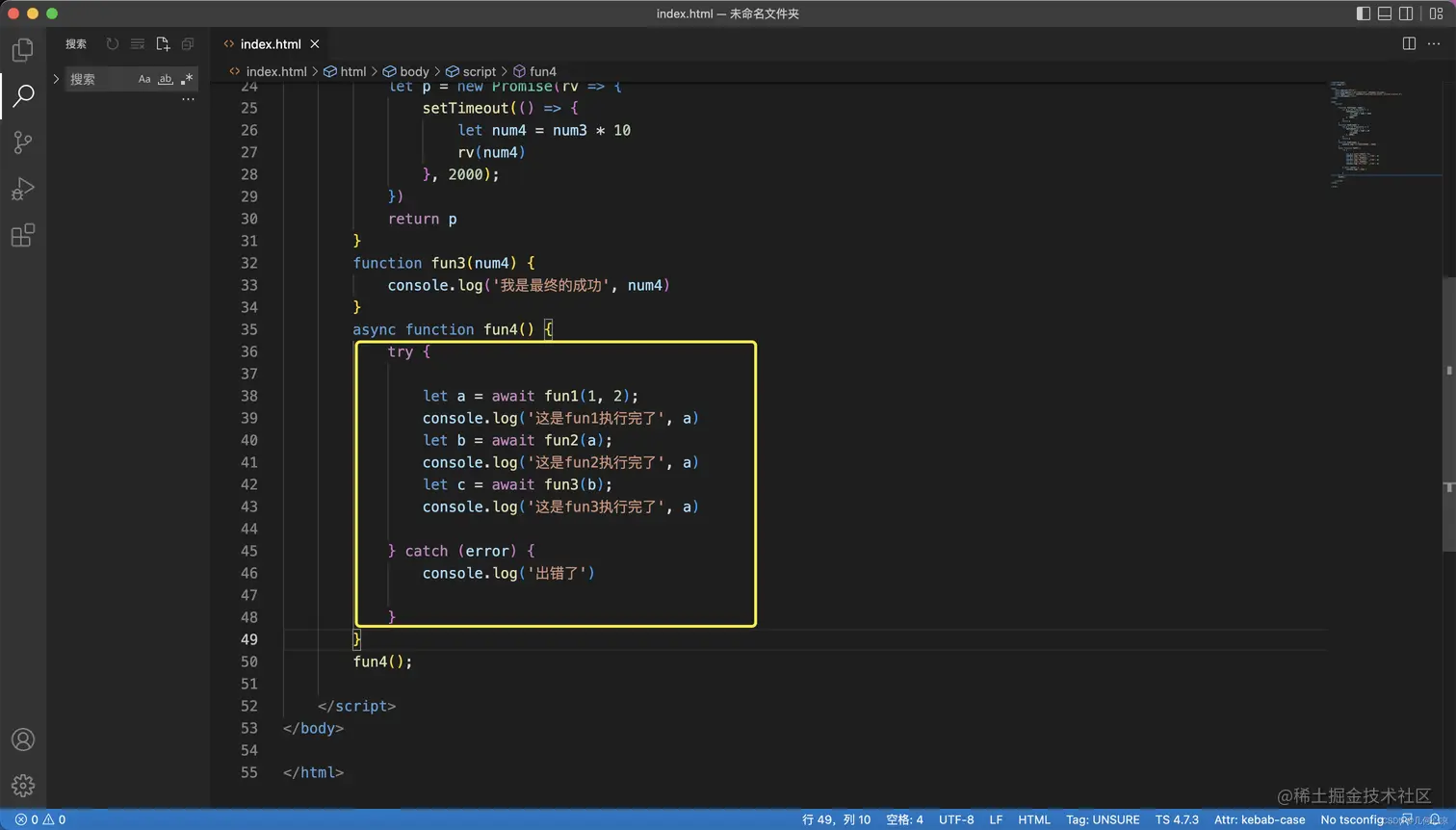Image resolution: width=1456 pixels, height=830 pixels.
Task: Change indentation via 空格: 4
Action: [x=904, y=819]
